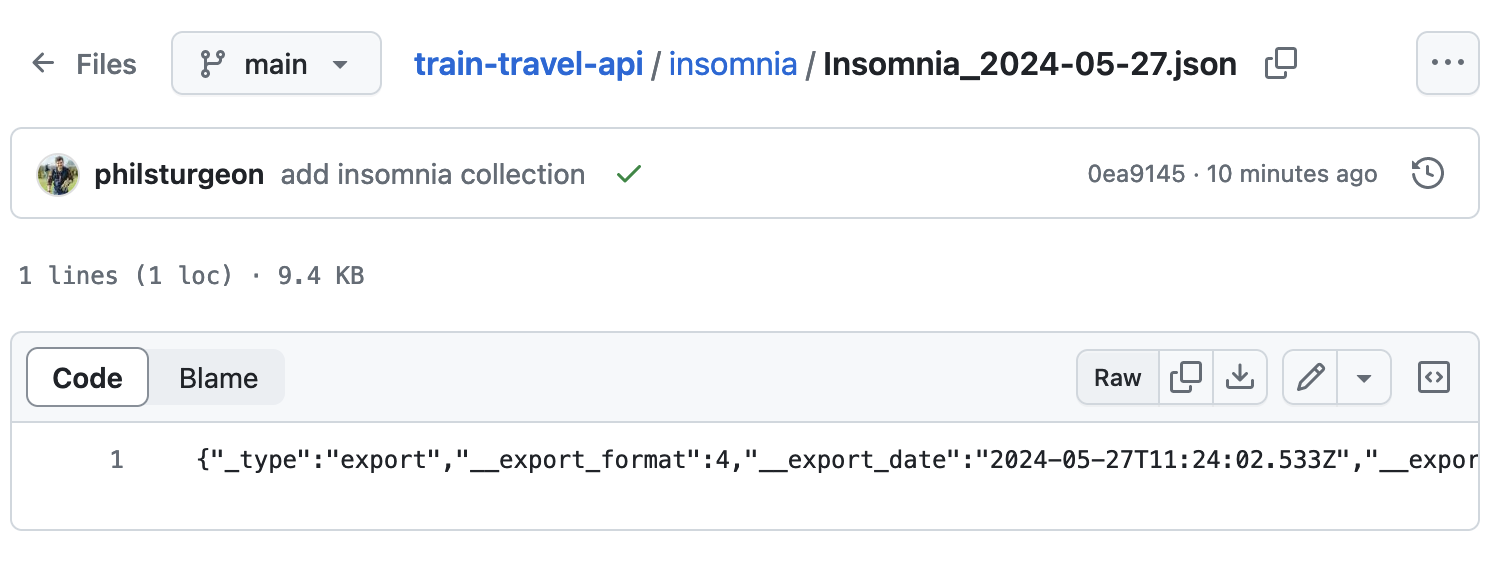Copy file path using the copy icon
The image size is (1504, 568).
click(1281, 64)
